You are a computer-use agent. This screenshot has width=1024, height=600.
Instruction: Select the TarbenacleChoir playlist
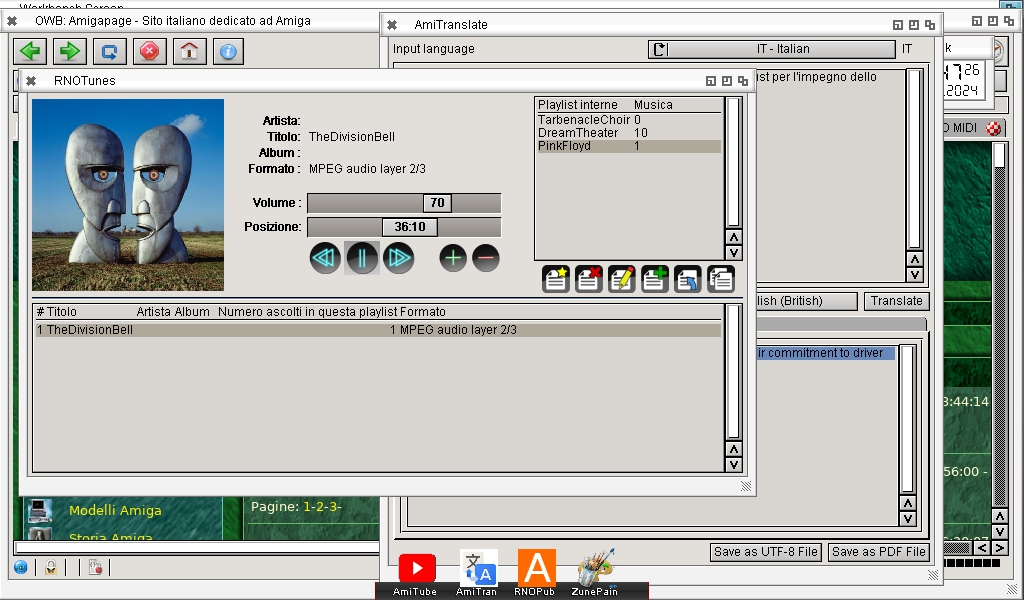pyautogui.click(x=584, y=120)
